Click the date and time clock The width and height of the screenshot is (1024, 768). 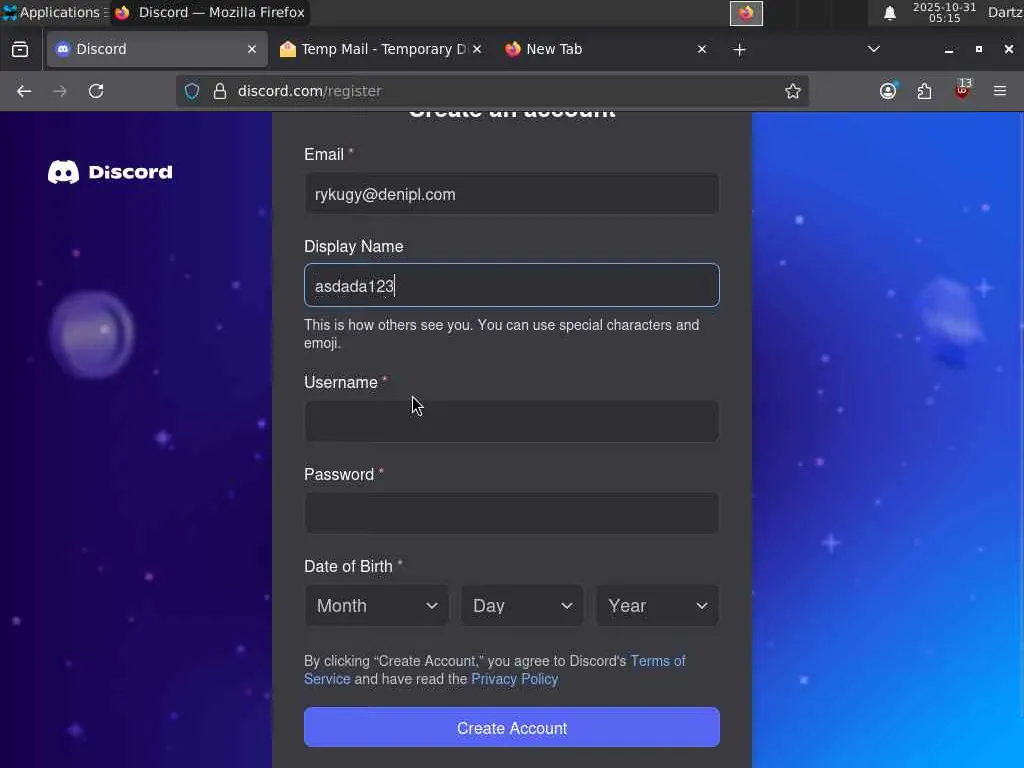(944, 12)
